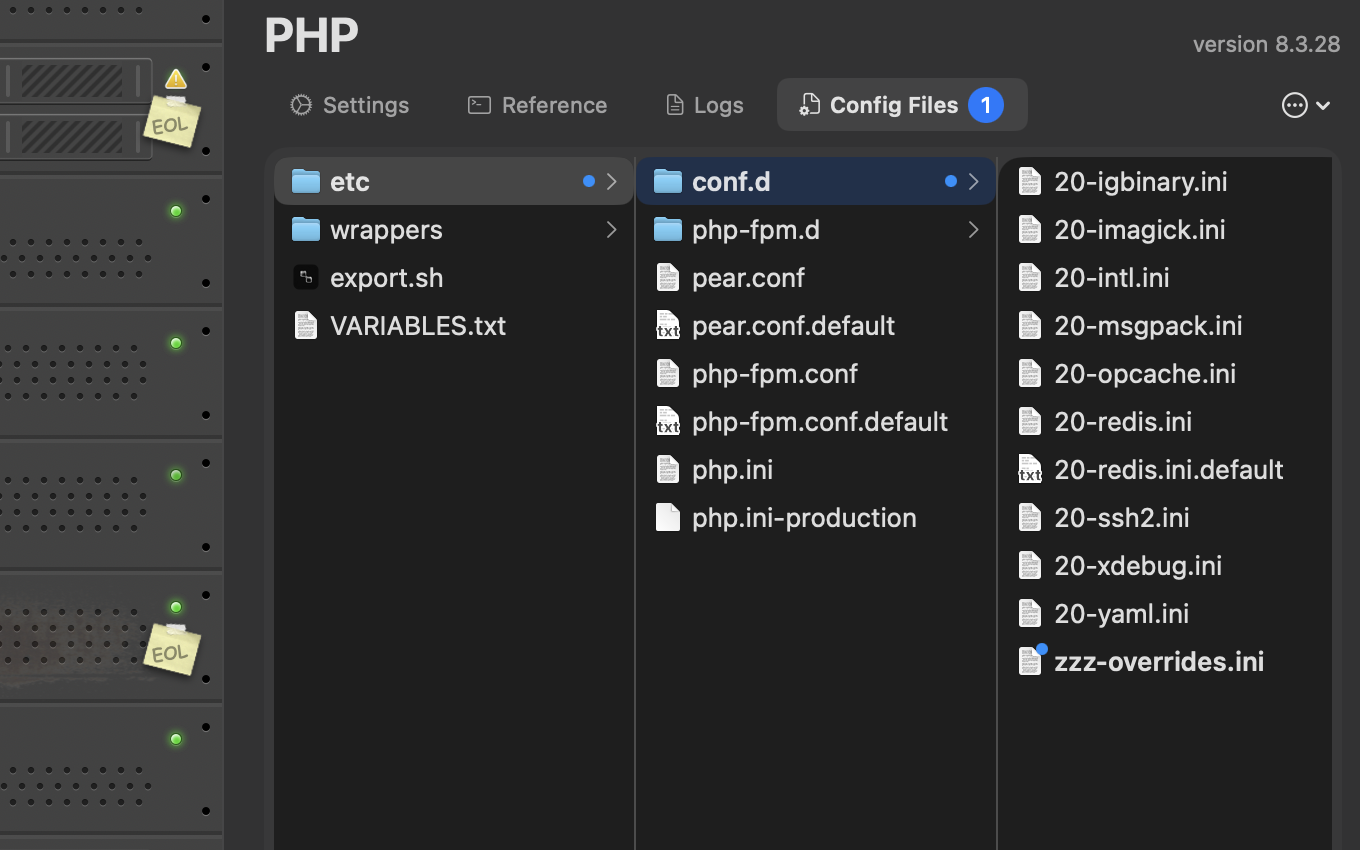Open the 20-msgpack.ini file name
Image resolution: width=1360 pixels, height=850 pixels.
(x=1148, y=325)
